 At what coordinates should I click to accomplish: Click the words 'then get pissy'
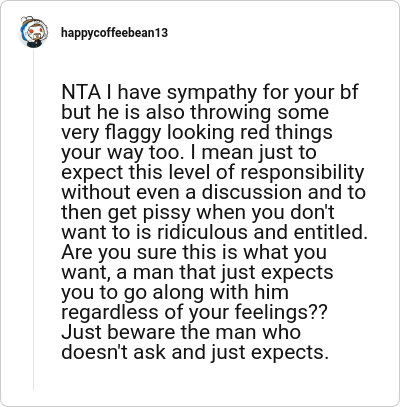pyautogui.click(x=126, y=213)
